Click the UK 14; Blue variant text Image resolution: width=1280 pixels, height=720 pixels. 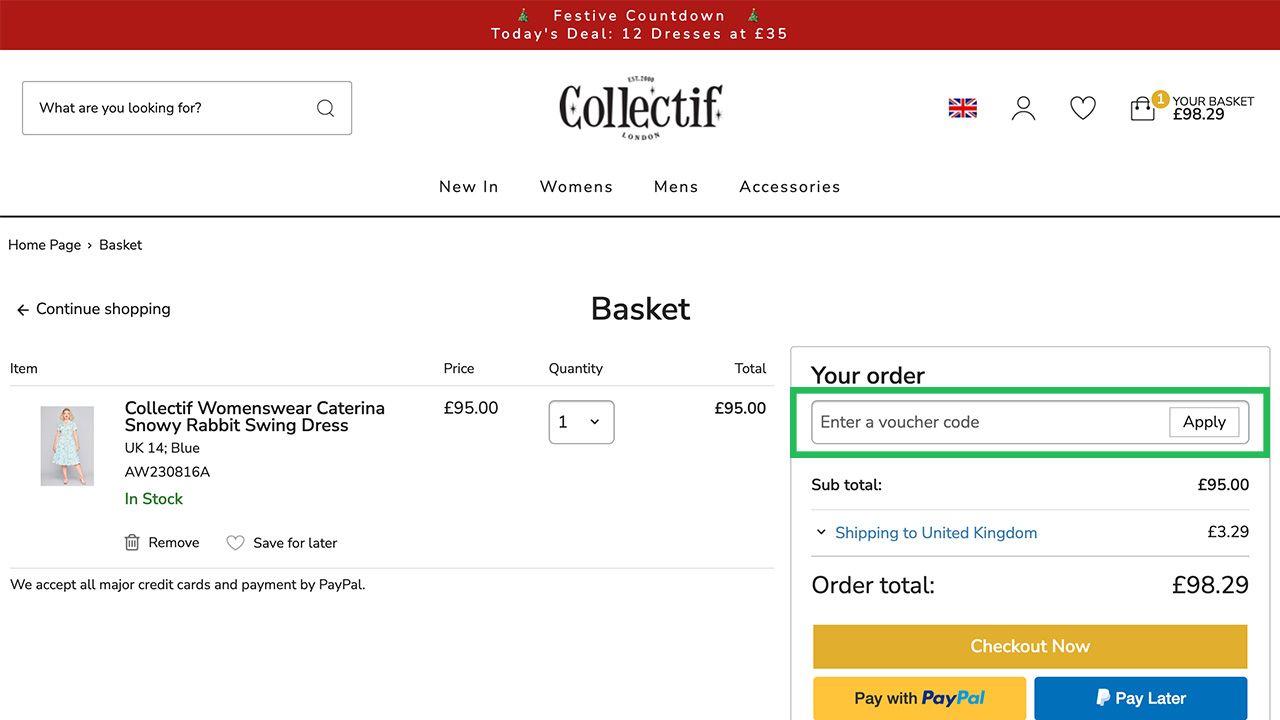[162, 448]
